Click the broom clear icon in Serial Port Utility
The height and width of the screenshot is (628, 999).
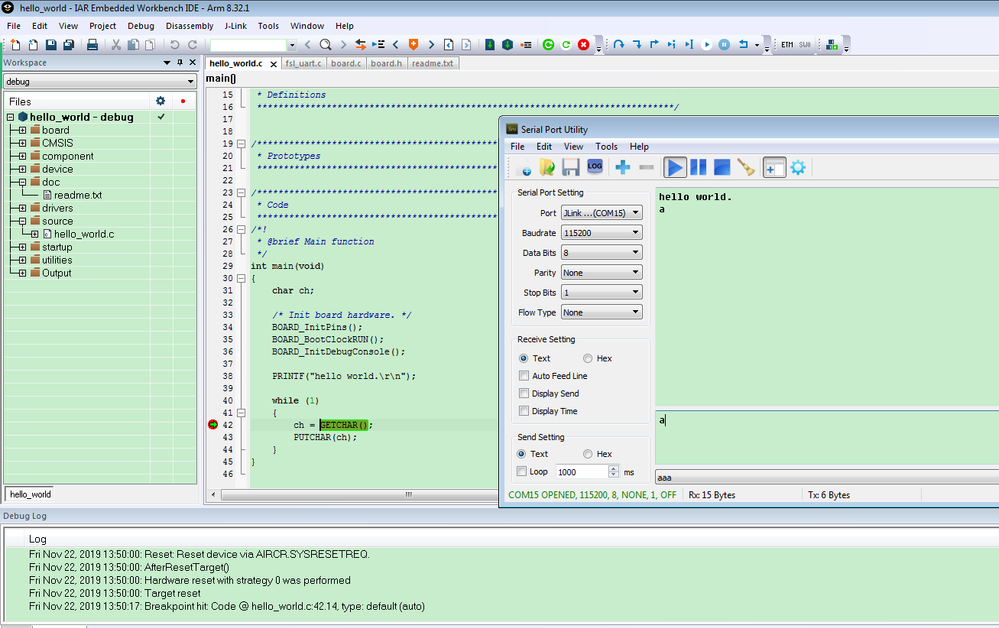pyautogui.click(x=746, y=167)
